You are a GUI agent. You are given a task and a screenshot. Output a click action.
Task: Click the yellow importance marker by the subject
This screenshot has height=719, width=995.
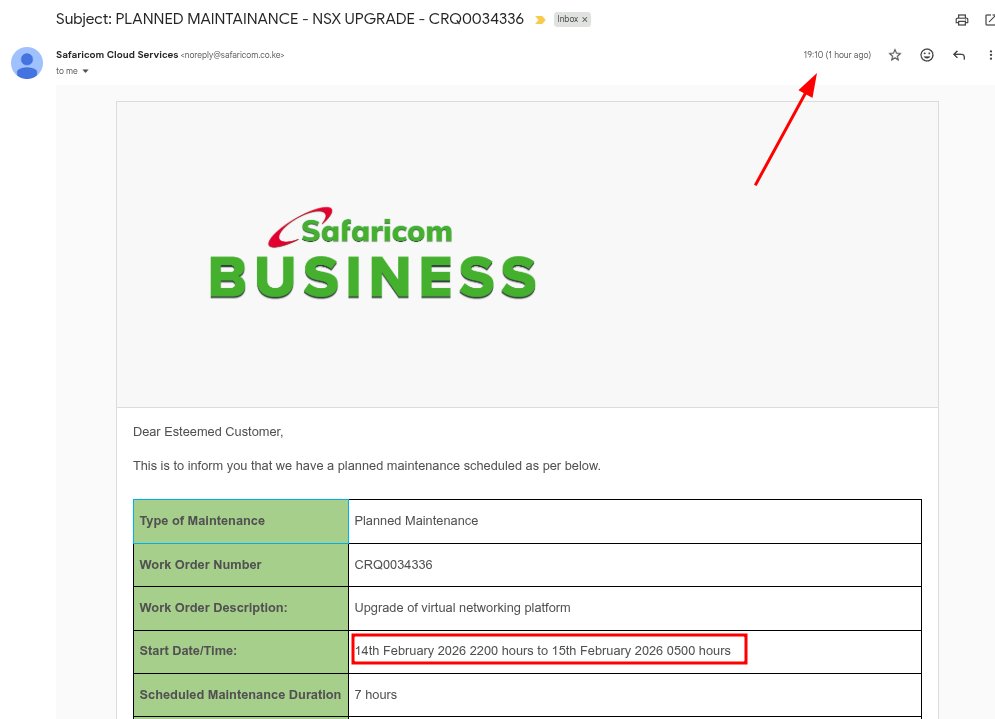pos(540,20)
